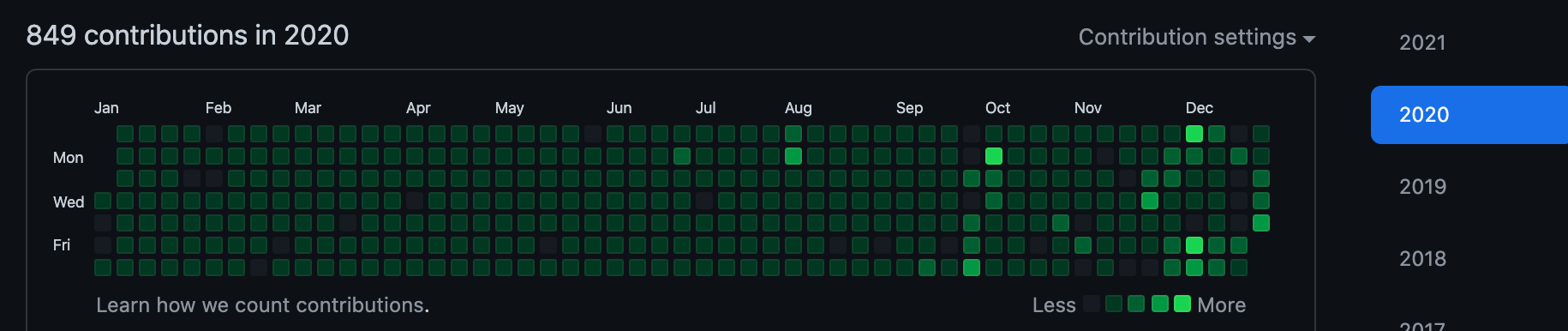Screen dimensions: 1568x331
Task: Select the bright Friday cell under Dec
Action: pos(1194,245)
